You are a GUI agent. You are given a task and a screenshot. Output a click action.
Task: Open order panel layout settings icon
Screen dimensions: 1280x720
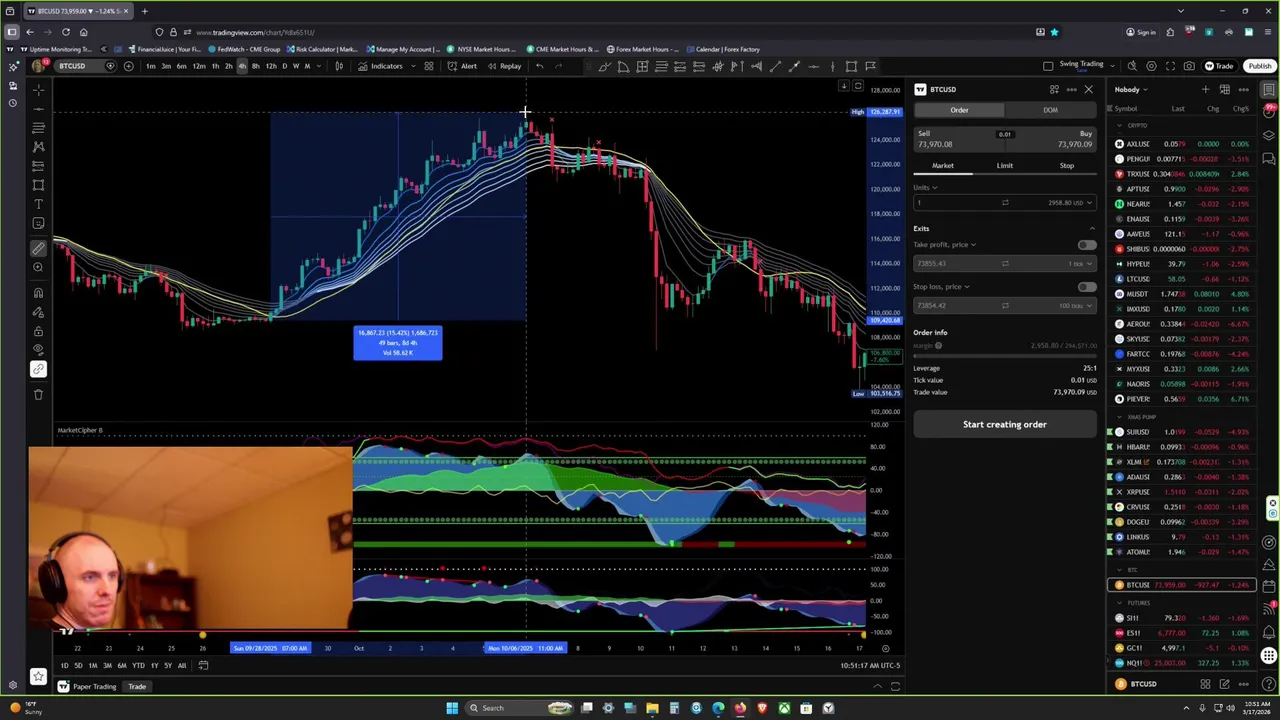click(1054, 89)
